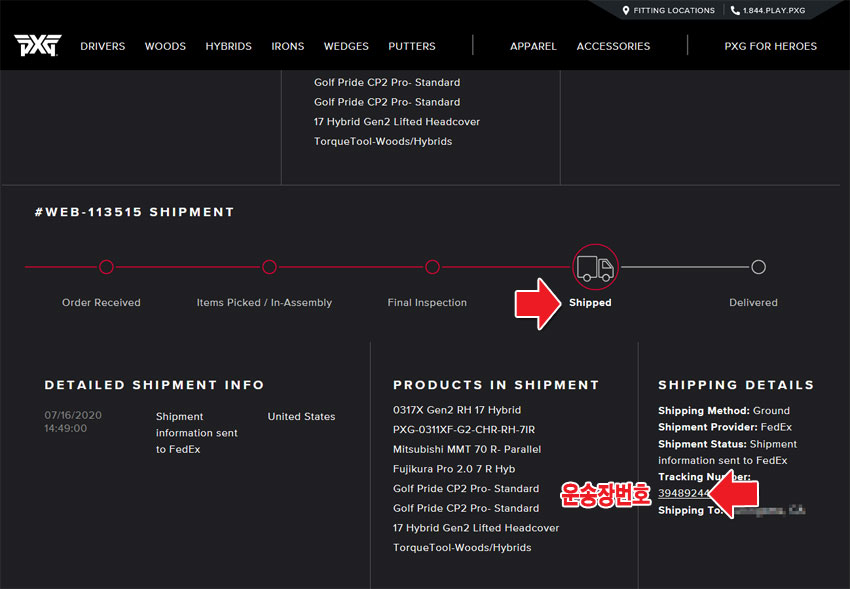The image size is (850, 589).
Task: Click the "#WEB-113515 SHIPMENT" heading
Action: [x=134, y=212]
